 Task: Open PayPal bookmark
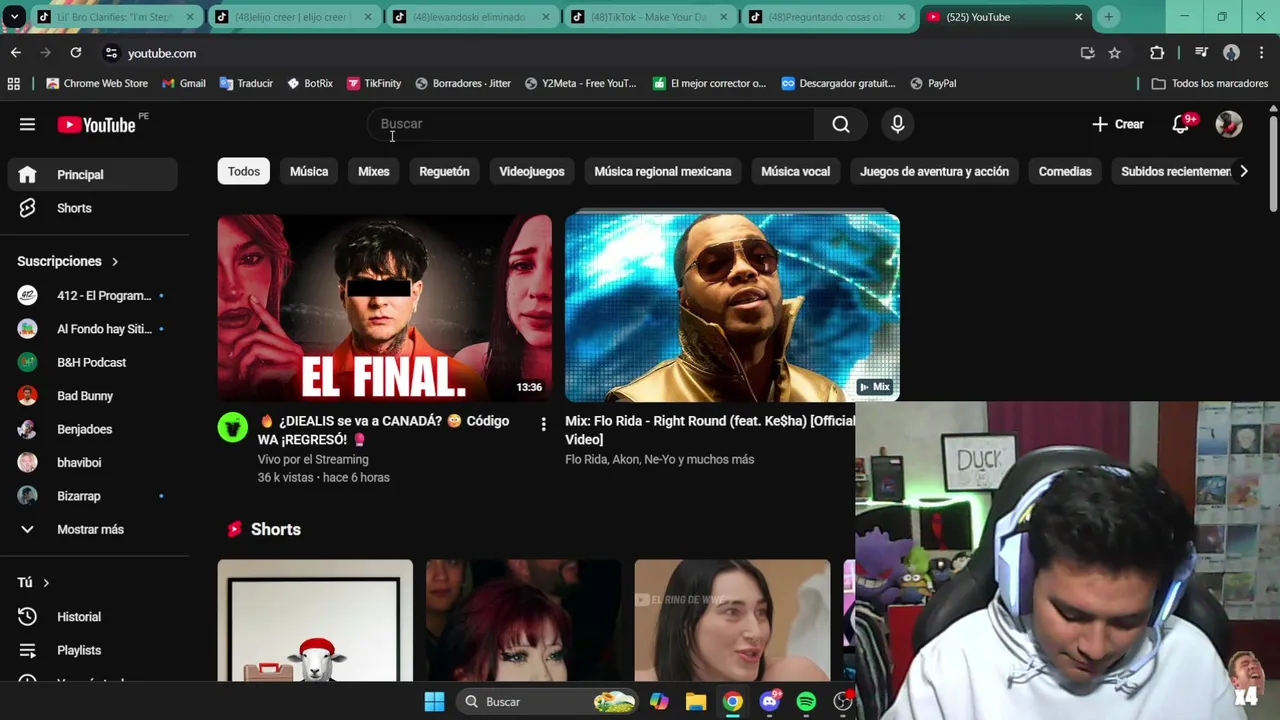pyautogui.click(x=933, y=83)
